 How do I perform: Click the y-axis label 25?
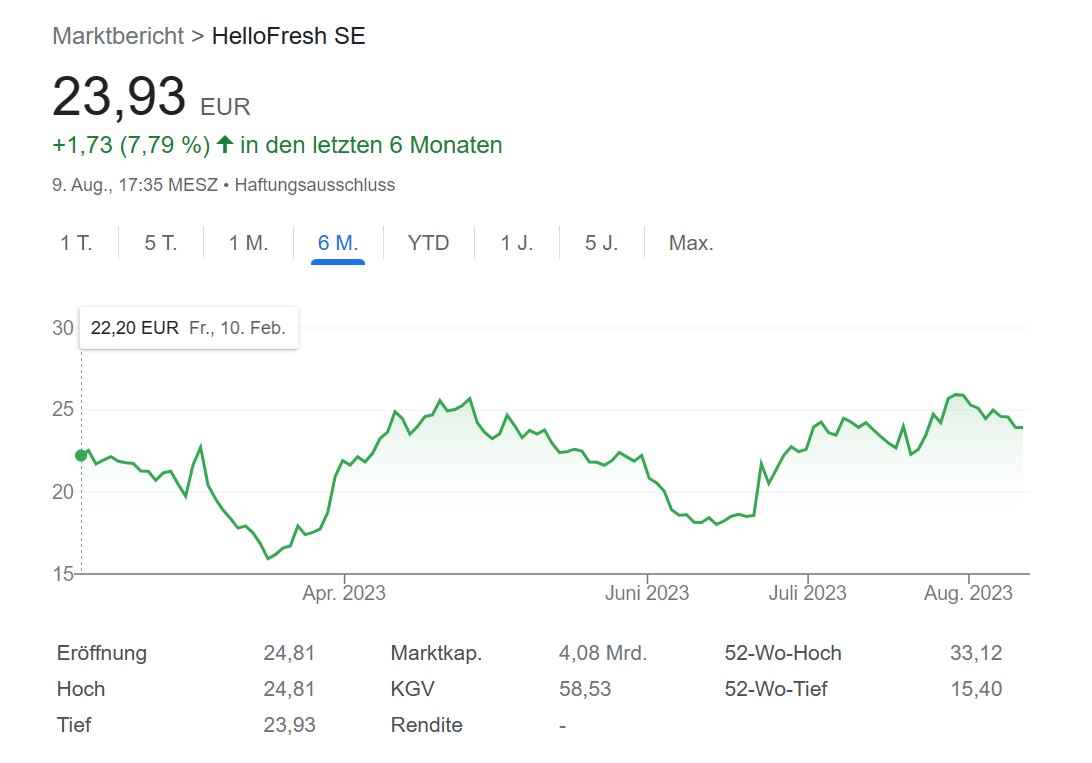coord(63,409)
